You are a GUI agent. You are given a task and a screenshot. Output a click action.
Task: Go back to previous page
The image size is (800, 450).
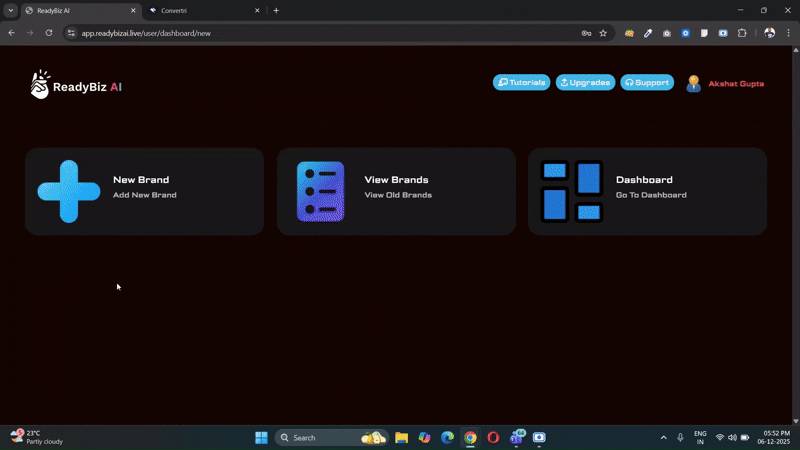11,33
